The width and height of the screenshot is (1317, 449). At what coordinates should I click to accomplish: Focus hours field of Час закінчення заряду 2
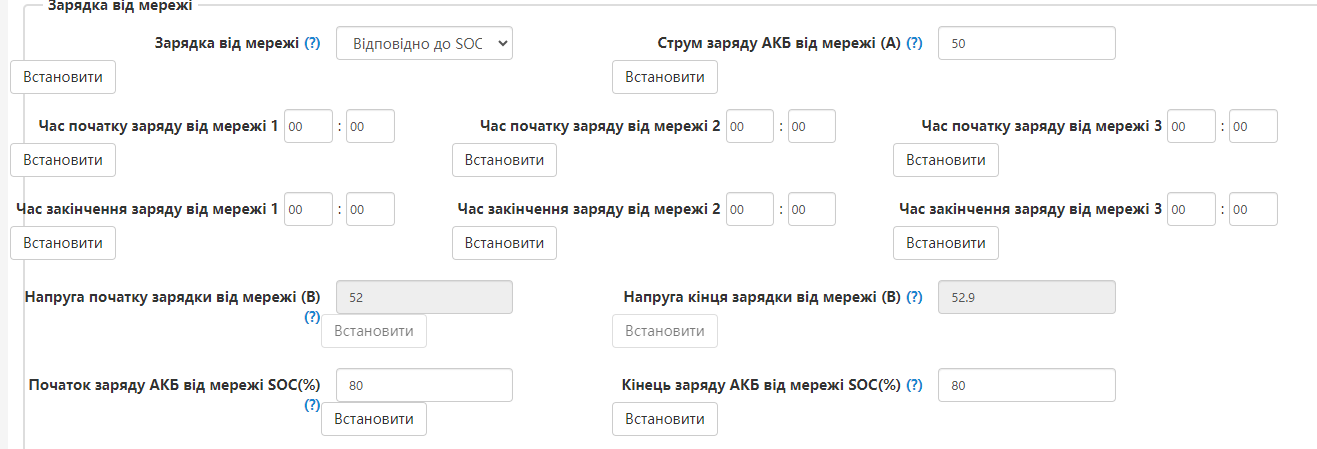click(750, 209)
